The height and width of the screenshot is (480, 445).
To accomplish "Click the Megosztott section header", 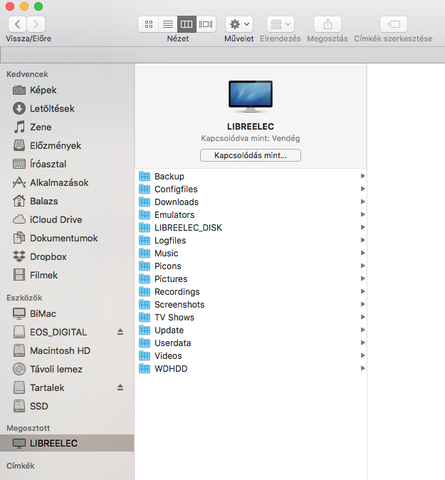I will [x=28, y=428].
